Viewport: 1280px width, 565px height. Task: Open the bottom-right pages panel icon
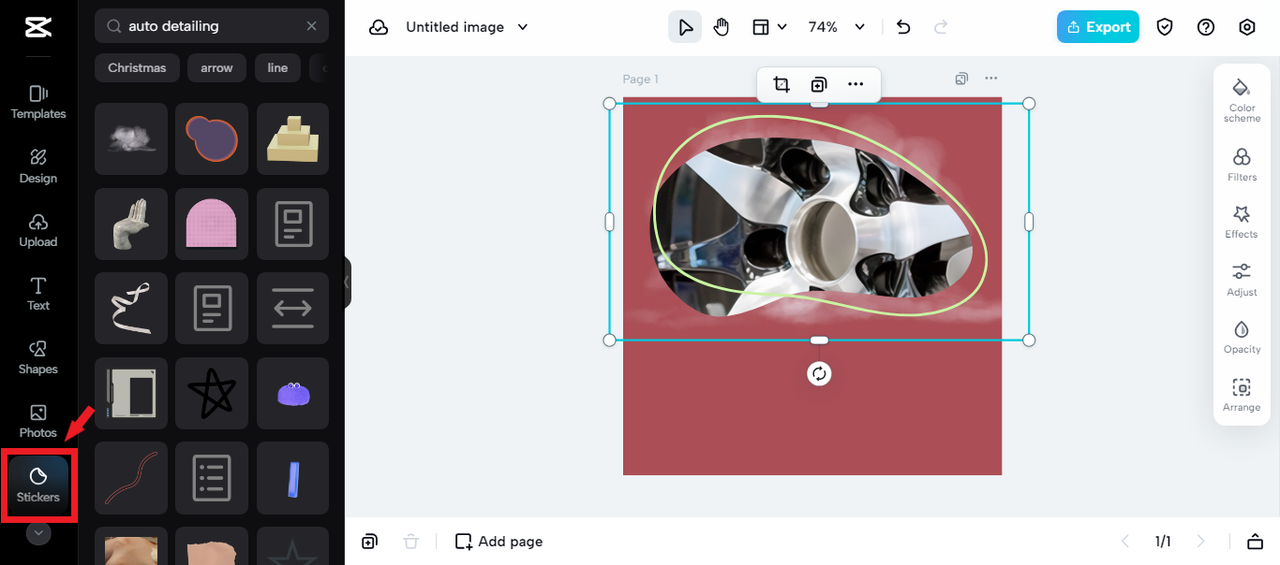(x=1255, y=541)
